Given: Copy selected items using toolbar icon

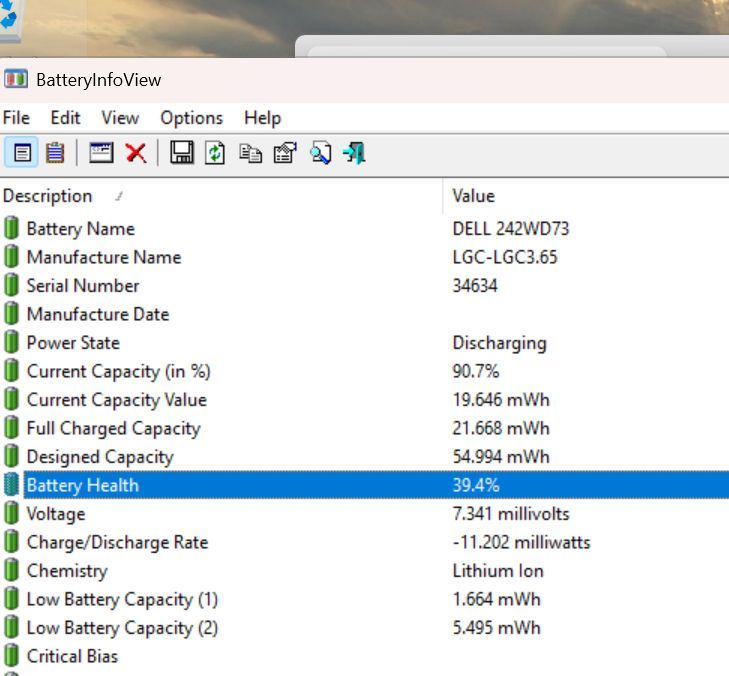Looking at the screenshot, I should click(x=250, y=153).
